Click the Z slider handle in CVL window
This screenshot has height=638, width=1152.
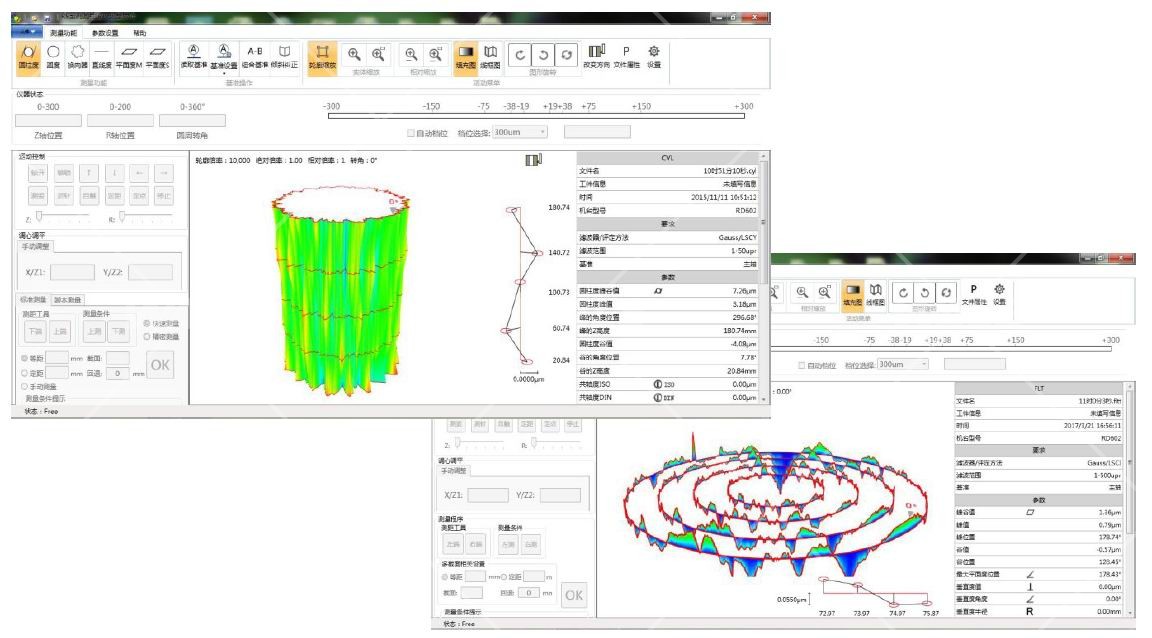[x=40, y=217]
